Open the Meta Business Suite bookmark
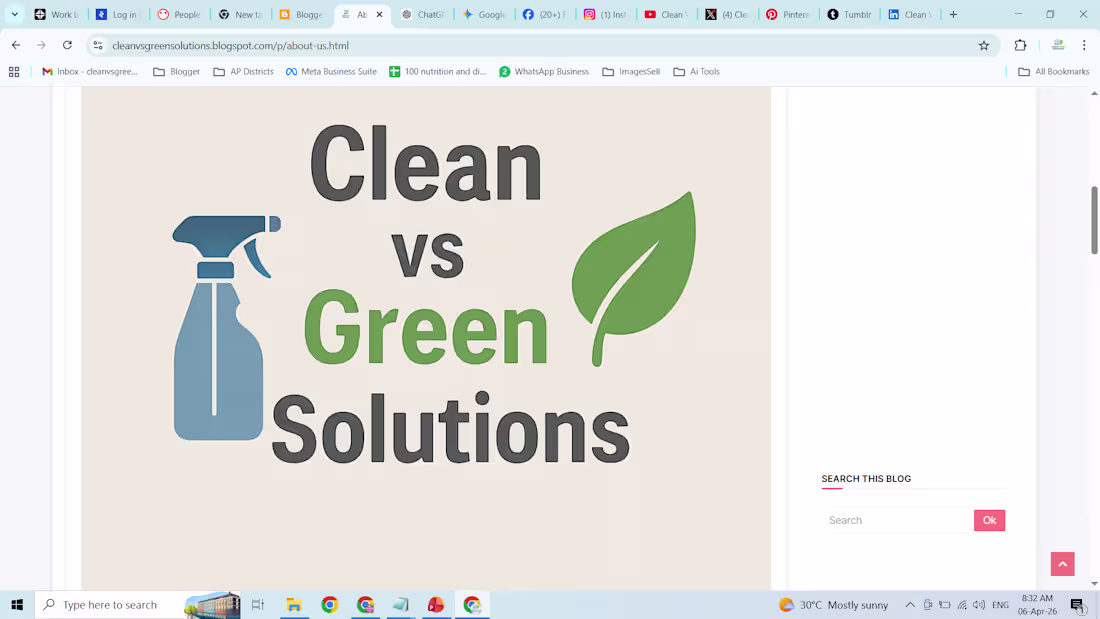Viewport: 1100px width, 619px height. click(x=331, y=72)
